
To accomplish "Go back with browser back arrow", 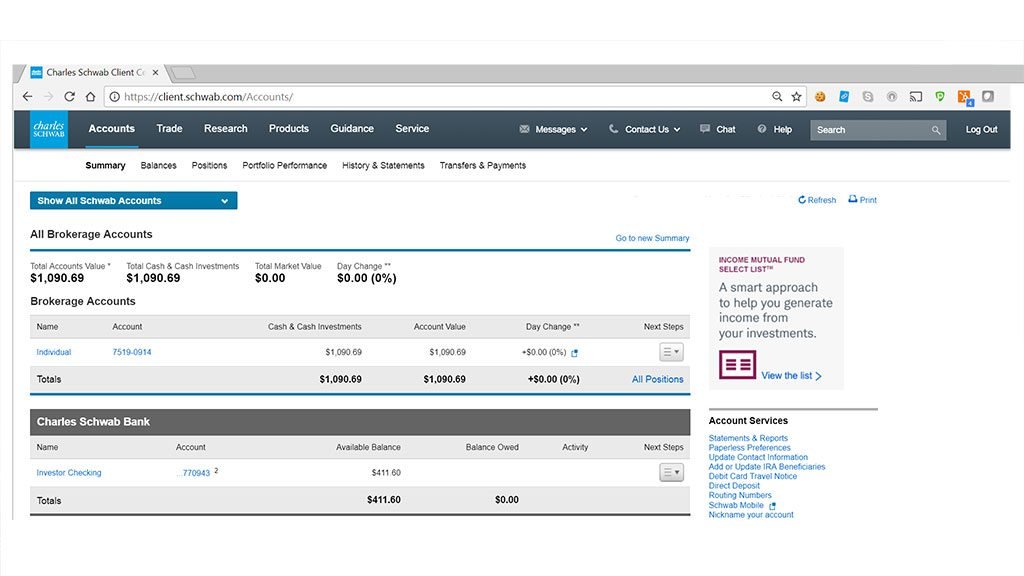I will [x=27, y=97].
